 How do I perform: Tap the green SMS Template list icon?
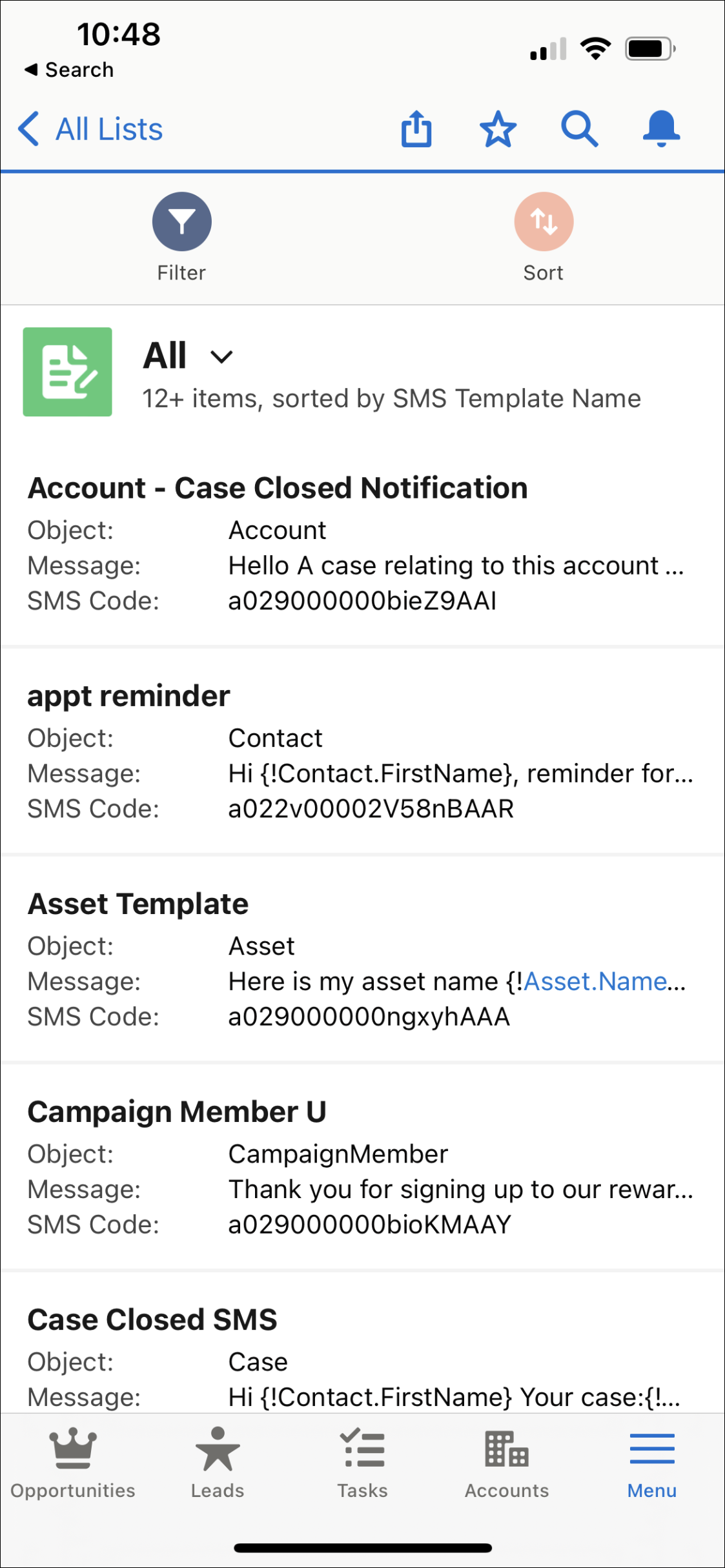click(67, 371)
